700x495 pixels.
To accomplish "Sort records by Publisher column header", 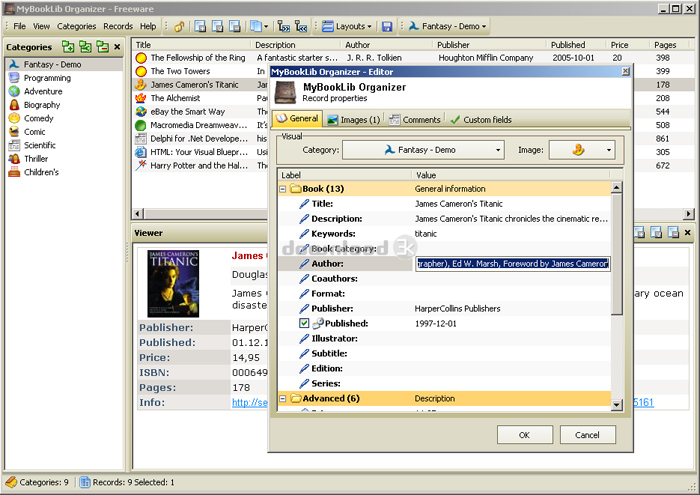I will click(x=490, y=45).
